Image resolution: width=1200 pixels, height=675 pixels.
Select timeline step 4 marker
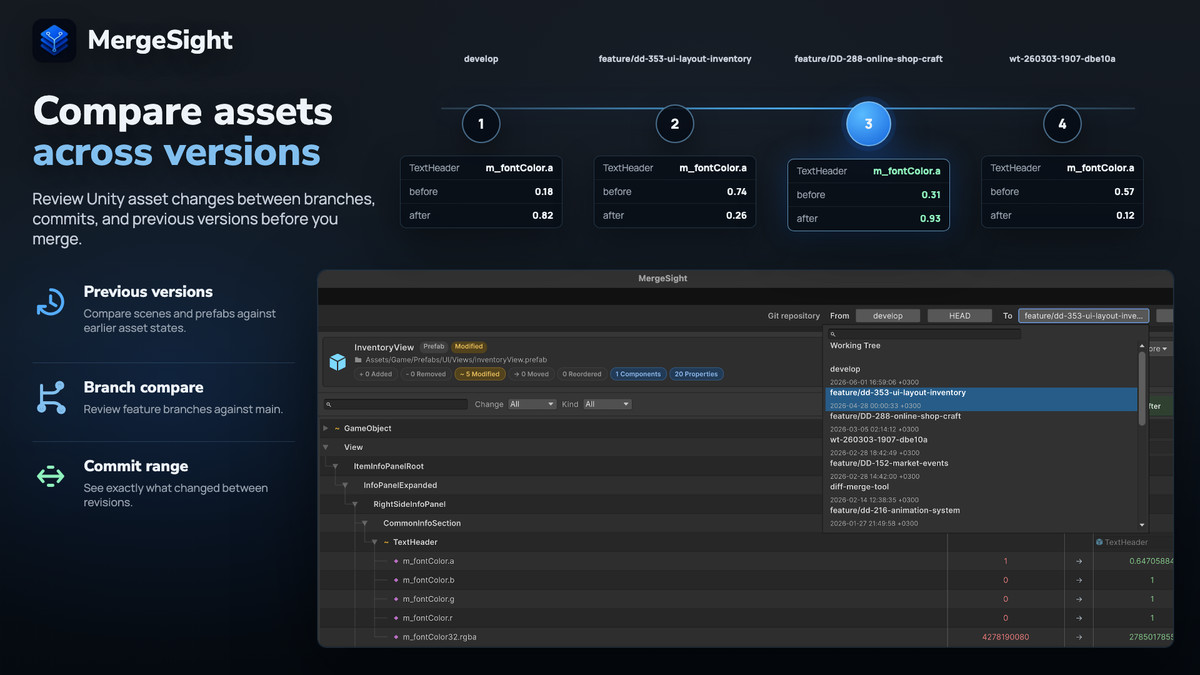coord(1062,124)
